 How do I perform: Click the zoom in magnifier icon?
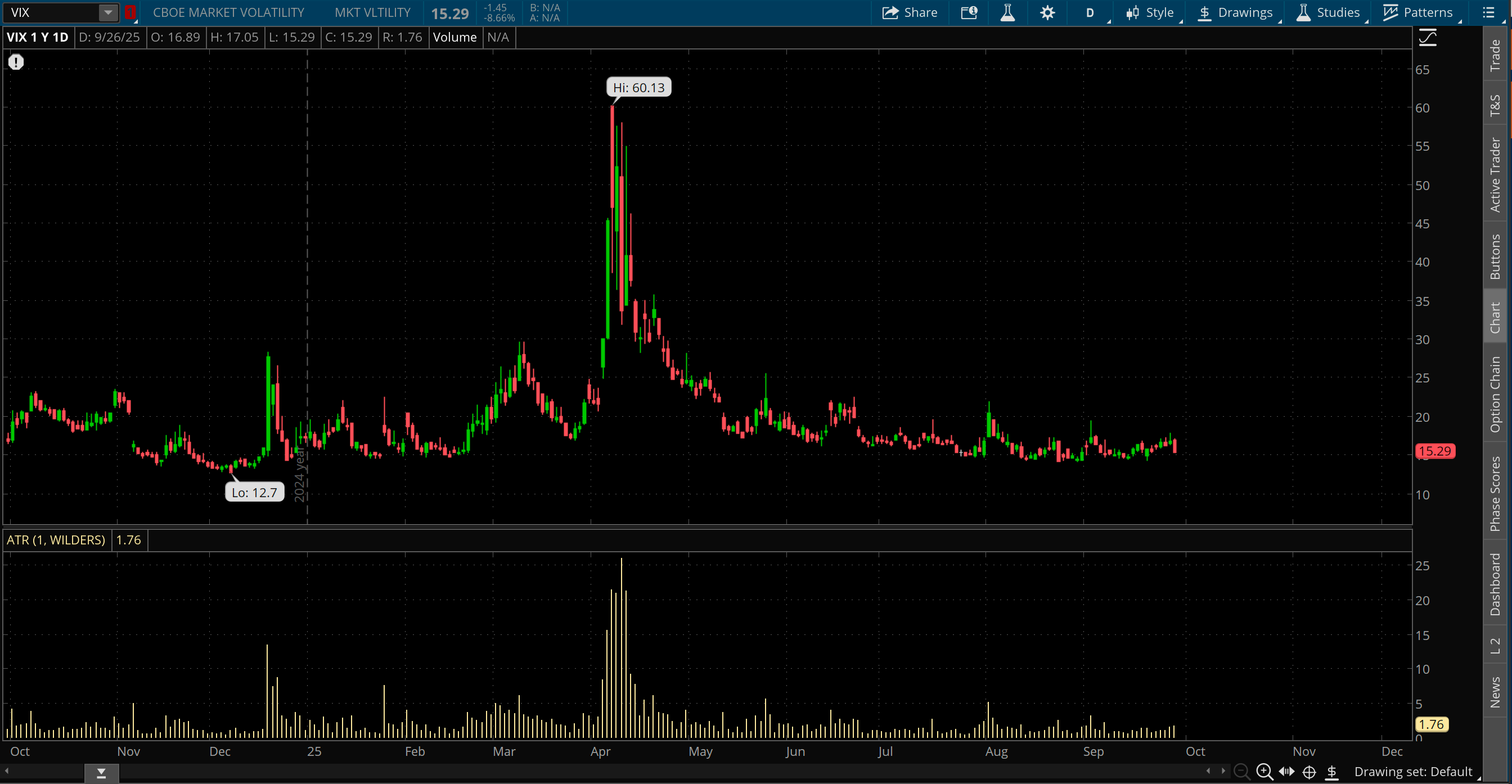point(1264,771)
